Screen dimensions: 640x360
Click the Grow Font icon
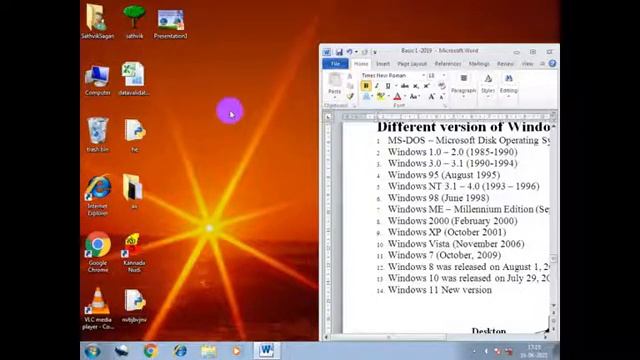pos(431,97)
